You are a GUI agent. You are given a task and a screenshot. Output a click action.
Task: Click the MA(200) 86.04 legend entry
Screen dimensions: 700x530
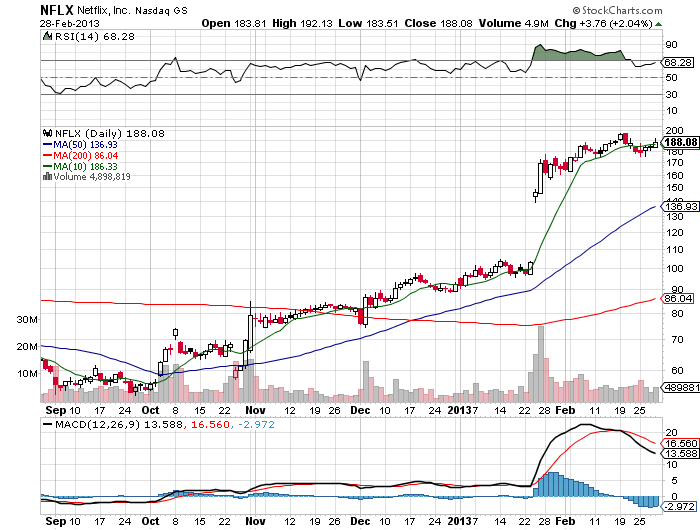point(80,156)
